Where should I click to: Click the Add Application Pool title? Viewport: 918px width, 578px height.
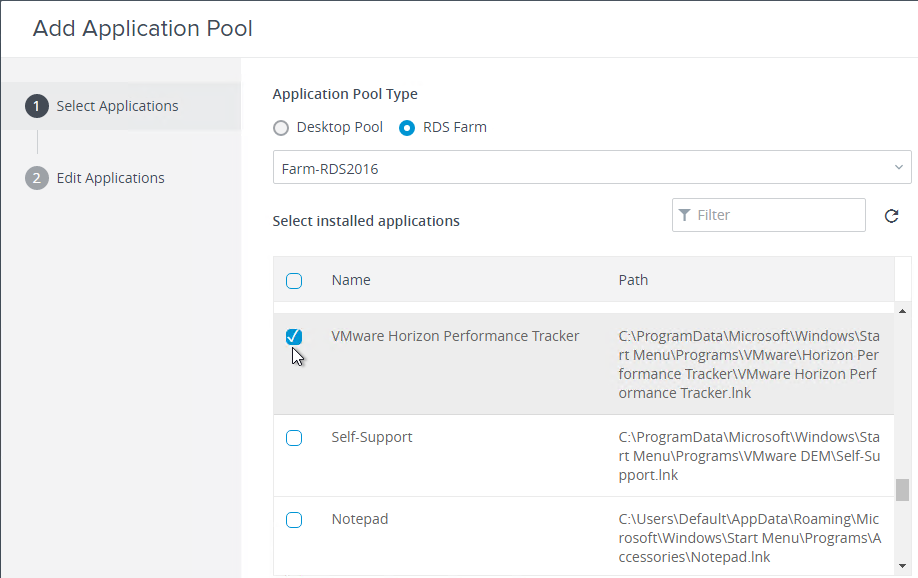click(x=143, y=29)
